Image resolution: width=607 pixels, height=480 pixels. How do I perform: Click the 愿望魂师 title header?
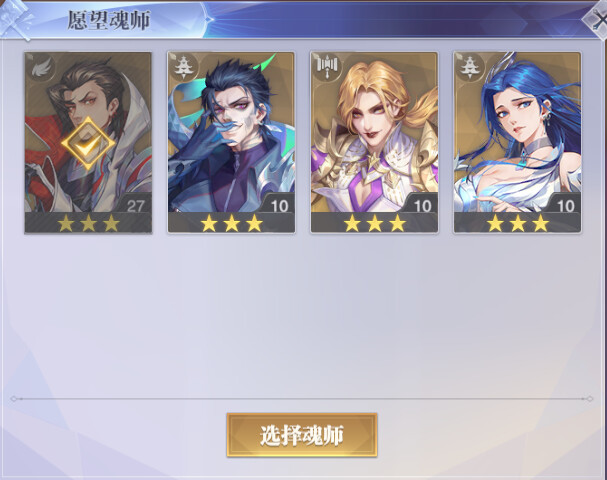click(x=109, y=20)
